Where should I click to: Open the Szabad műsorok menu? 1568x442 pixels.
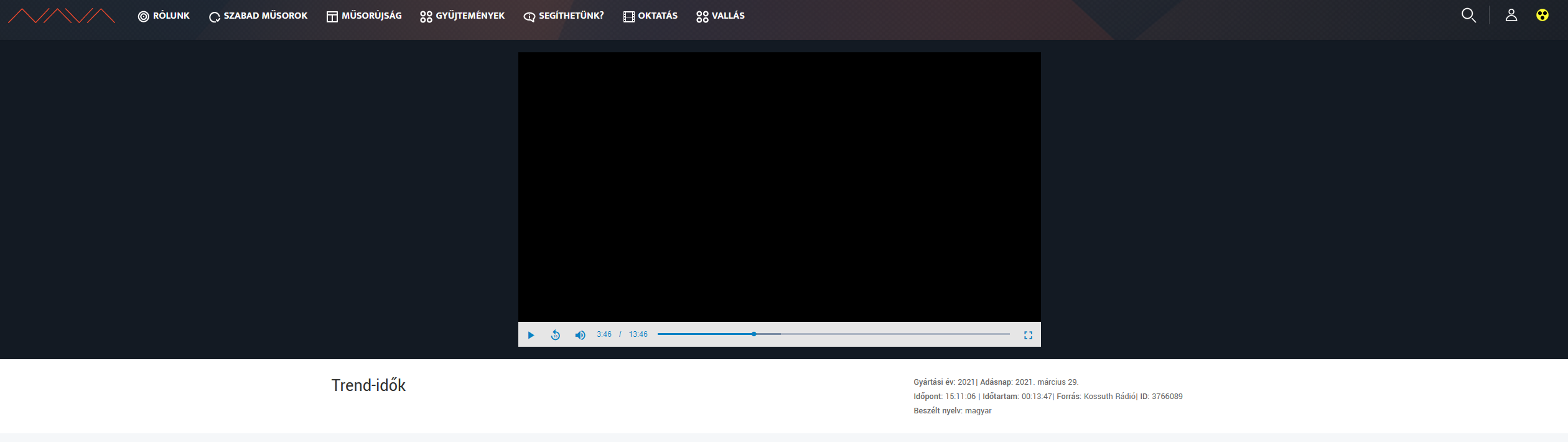click(x=258, y=16)
